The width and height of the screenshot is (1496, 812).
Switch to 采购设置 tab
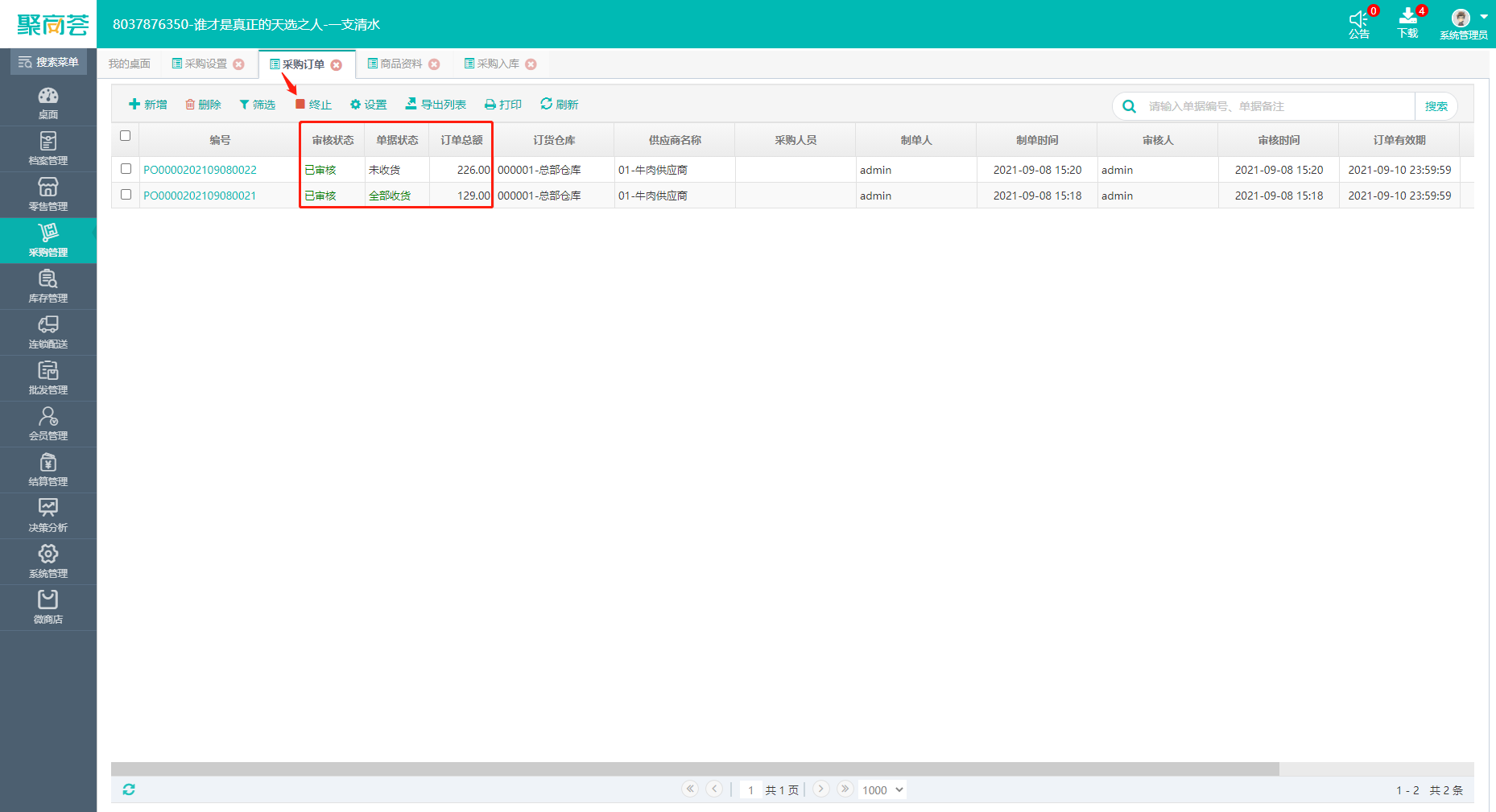click(200, 64)
